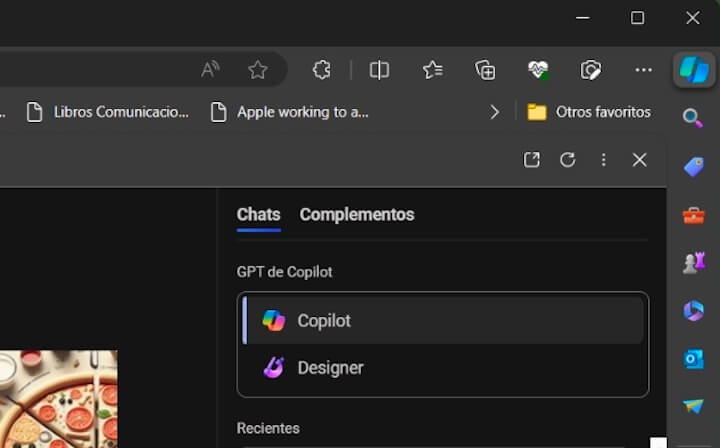Toggle split screen view icon
This screenshot has width=720, height=448.
(379, 70)
